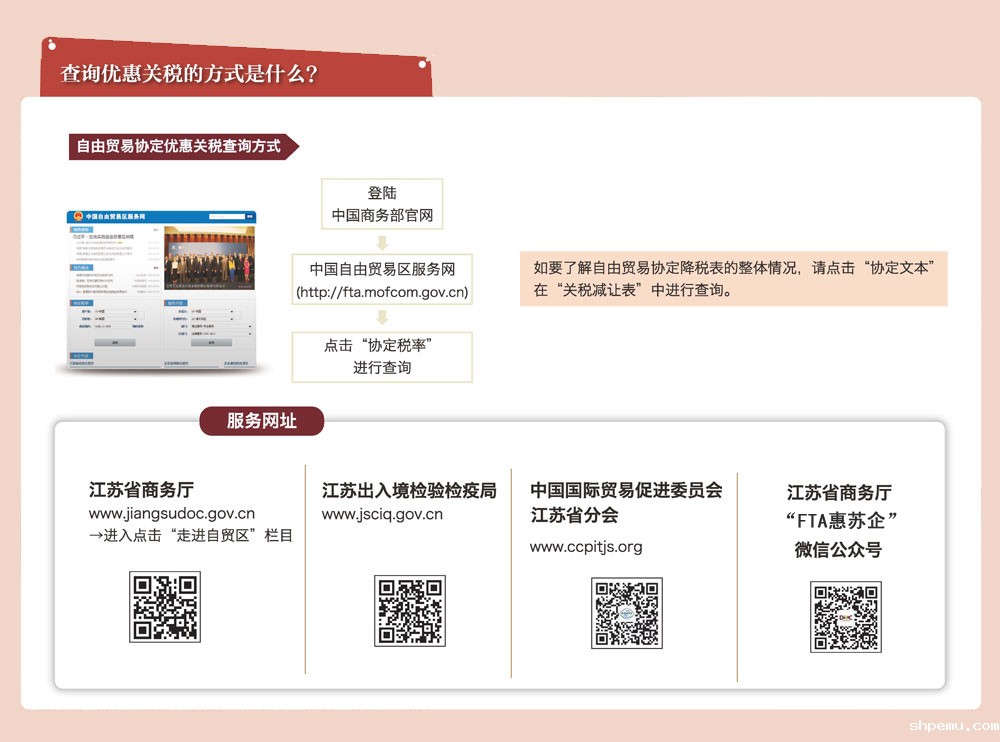Open www.jiangsudoc.gov.cn link
The image size is (1000, 742).
pyautogui.click(x=171, y=514)
